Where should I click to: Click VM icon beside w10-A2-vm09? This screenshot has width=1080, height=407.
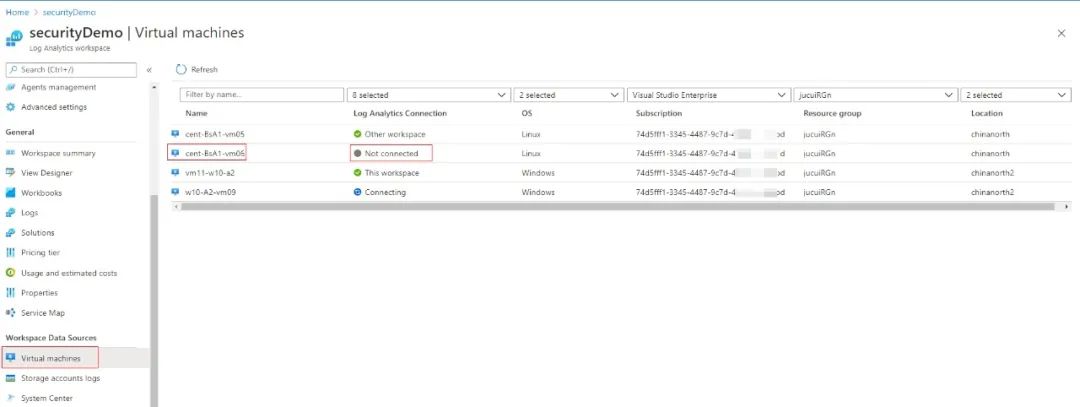pyautogui.click(x=175, y=192)
